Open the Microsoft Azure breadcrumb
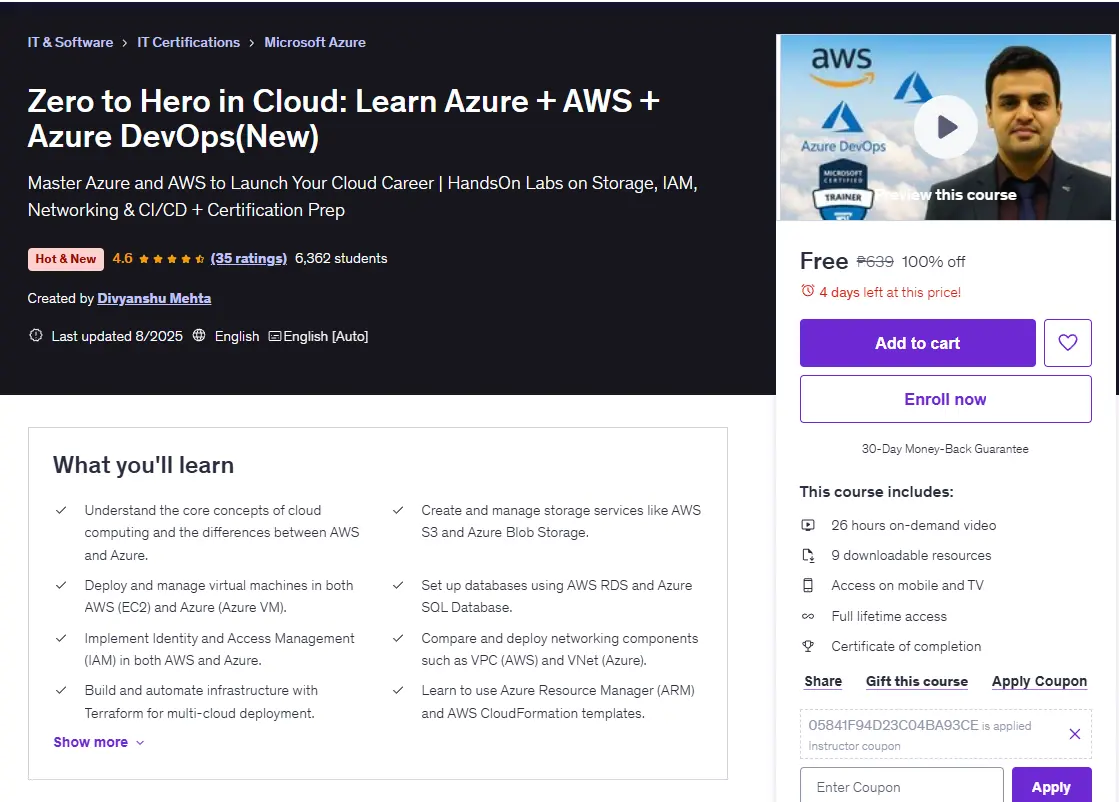The height and width of the screenshot is (802, 1119). pos(315,42)
